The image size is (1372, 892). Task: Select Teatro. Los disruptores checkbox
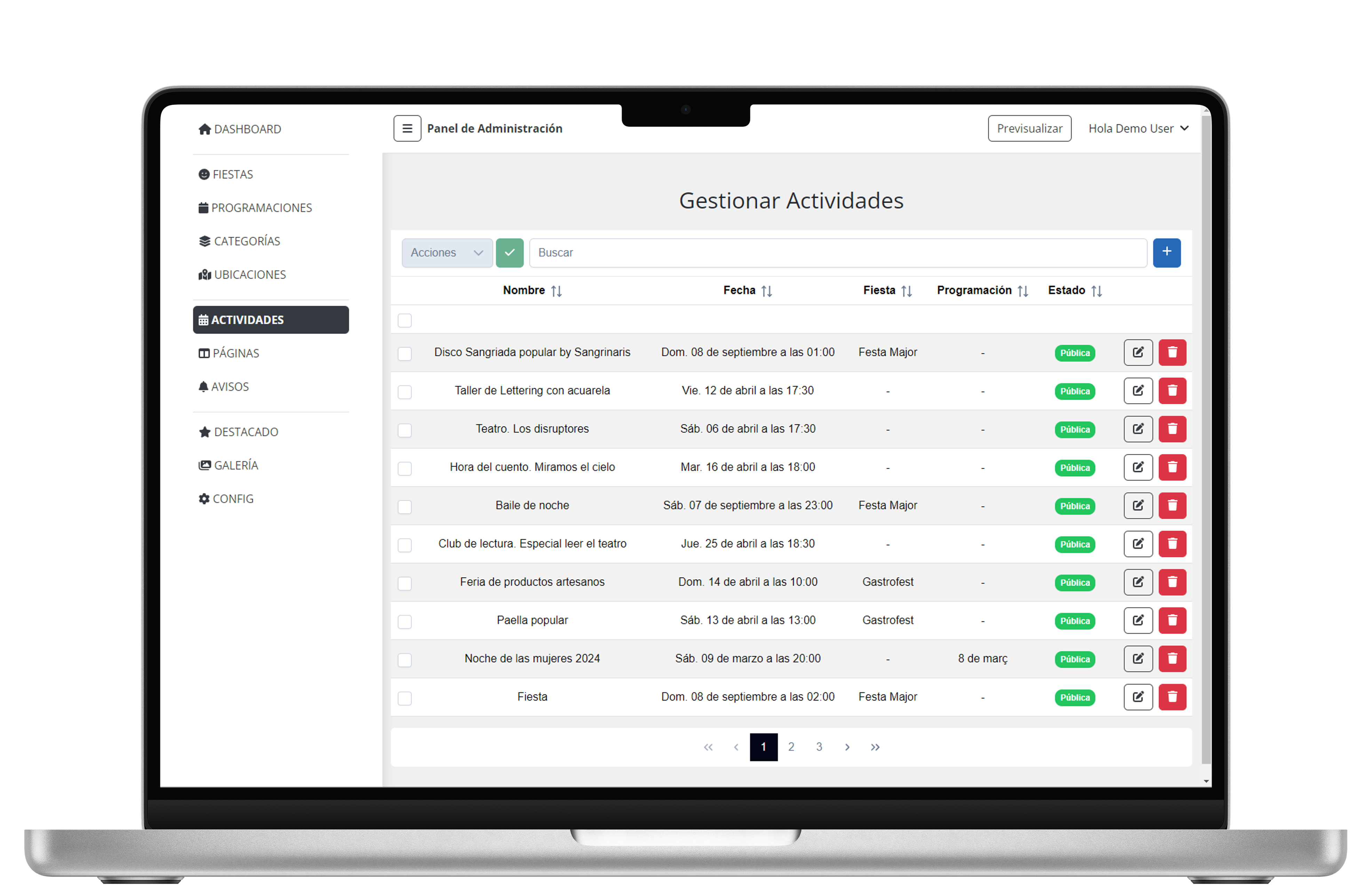click(x=405, y=430)
